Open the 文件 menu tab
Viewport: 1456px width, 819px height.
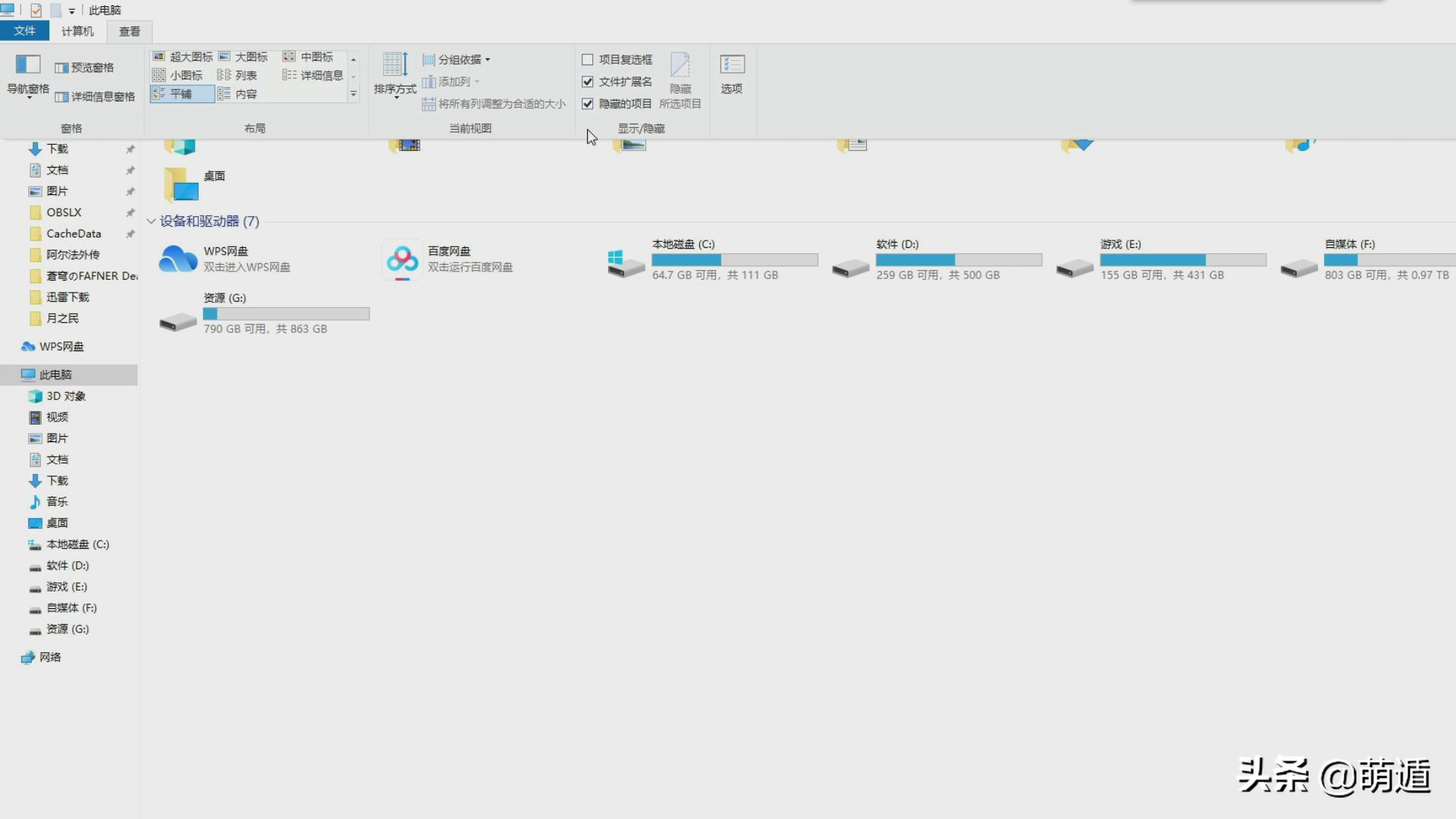[x=24, y=31]
